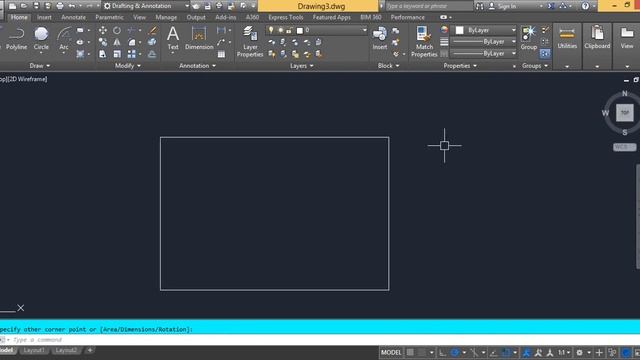Toggle Object Snap in status bar
The width and height of the screenshot is (640, 360).
(x=506, y=352)
